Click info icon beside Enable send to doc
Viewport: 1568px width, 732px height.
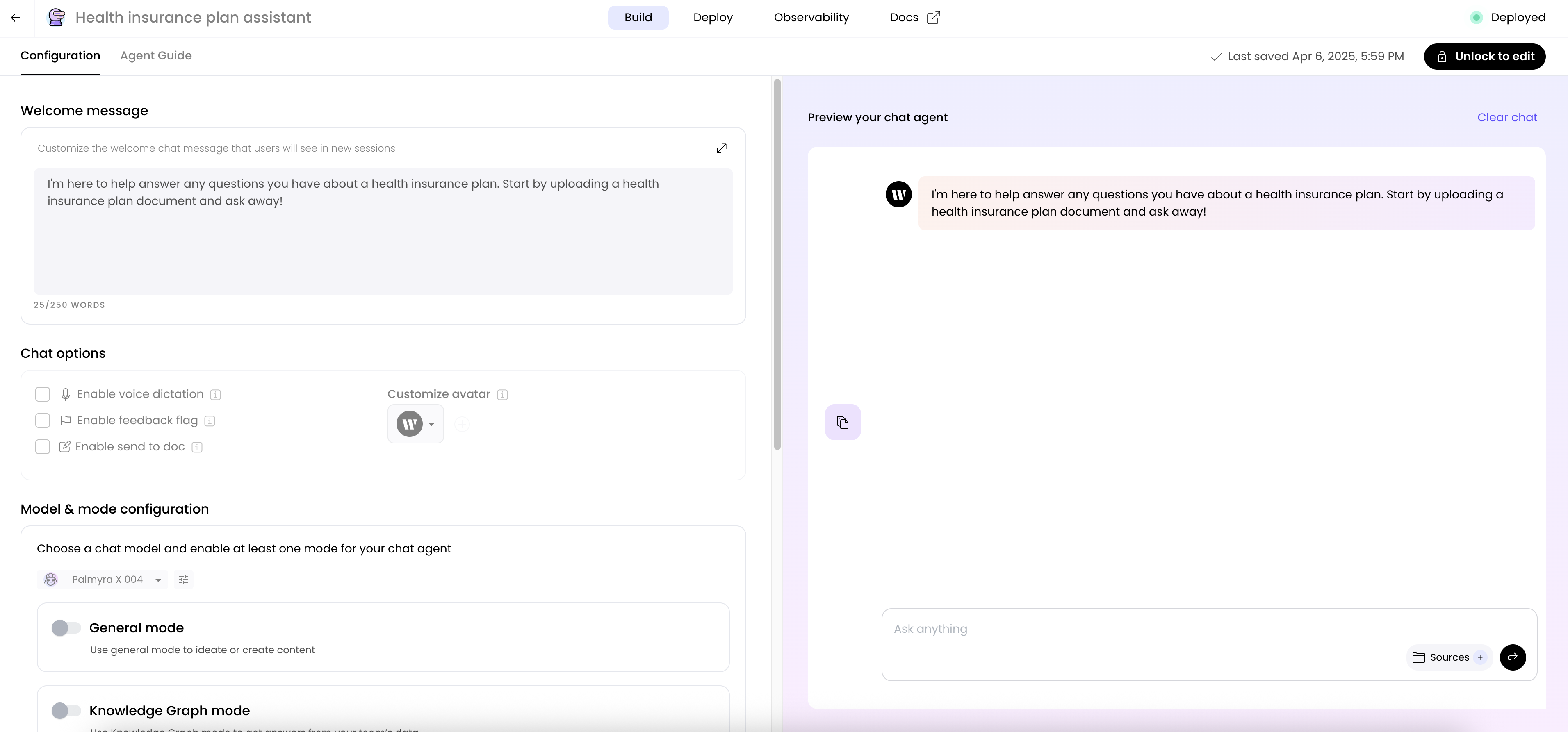[197, 447]
